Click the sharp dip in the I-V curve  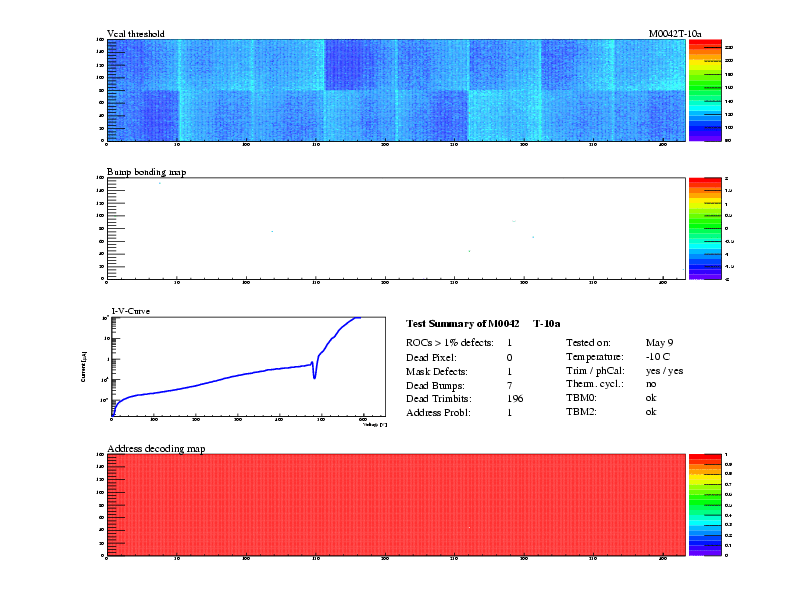click(x=315, y=374)
